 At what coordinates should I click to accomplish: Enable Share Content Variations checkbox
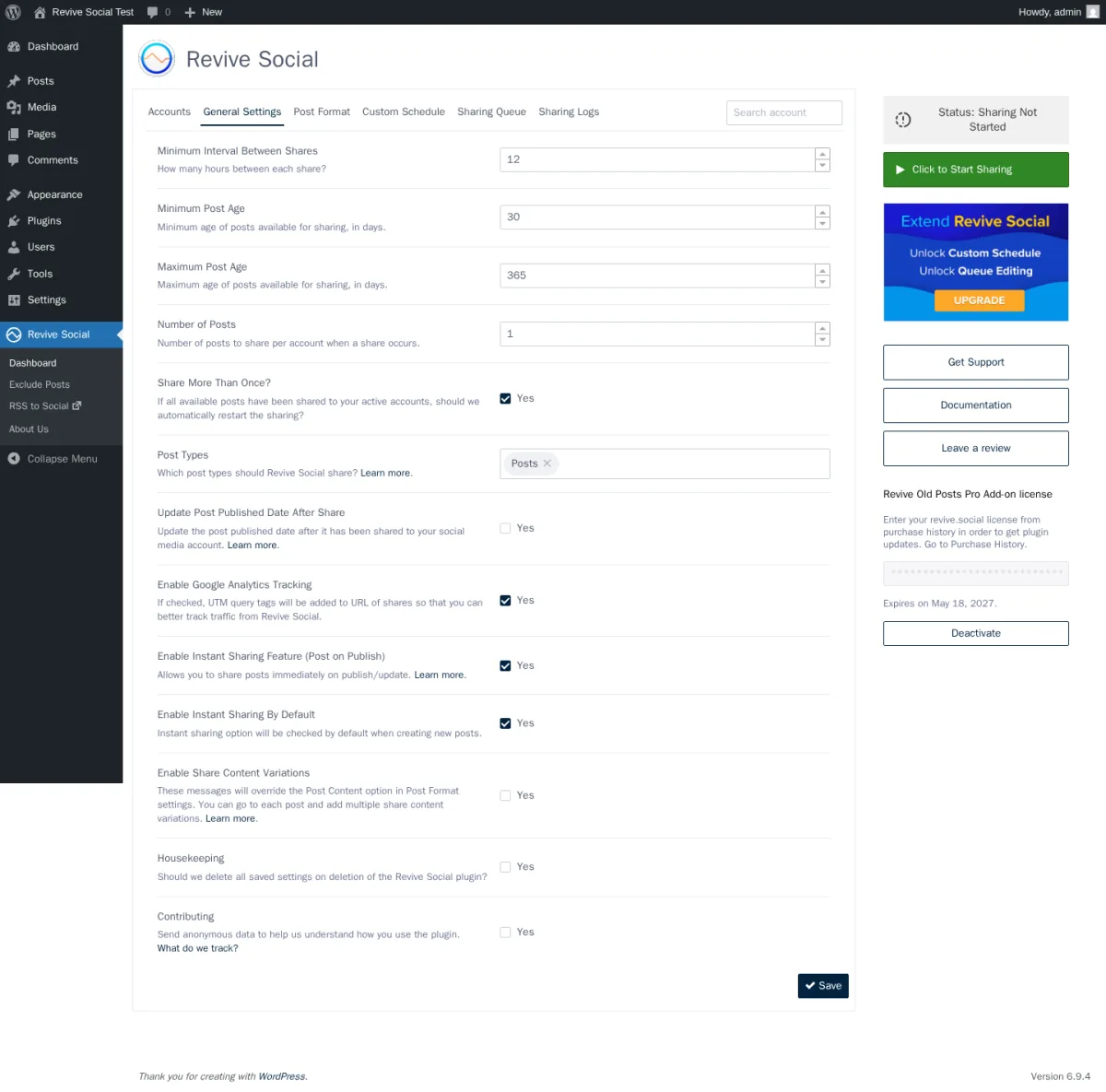505,795
